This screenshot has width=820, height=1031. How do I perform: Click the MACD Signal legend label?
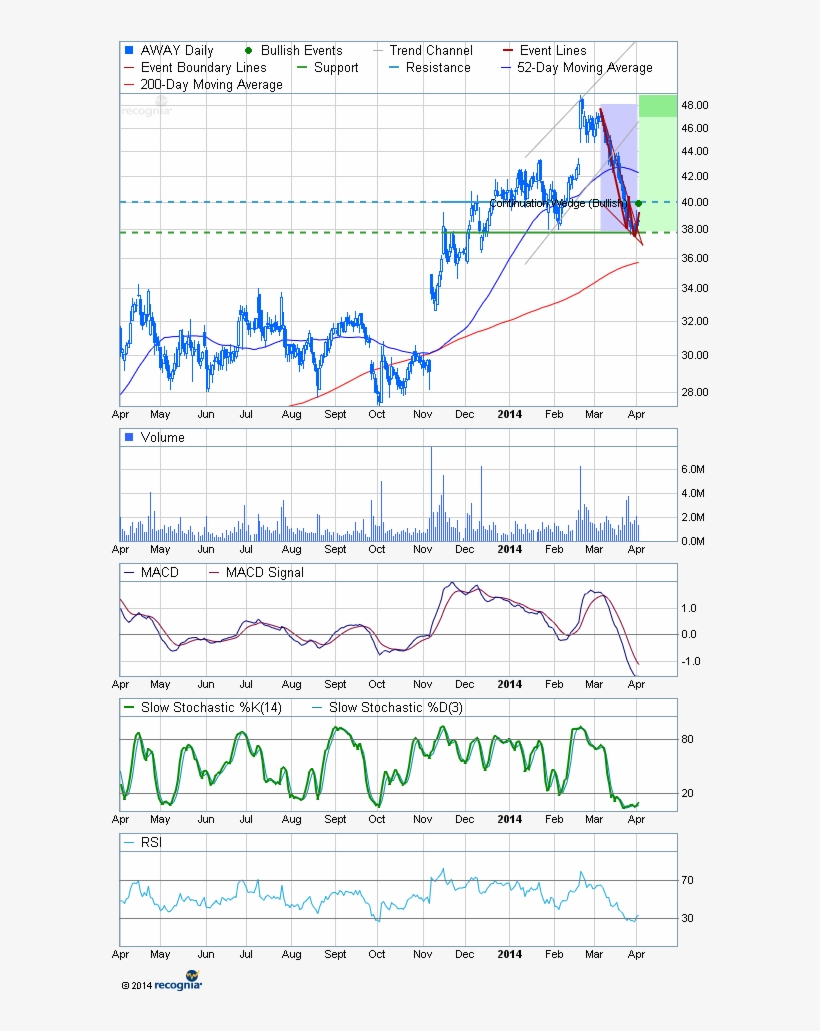pos(264,572)
